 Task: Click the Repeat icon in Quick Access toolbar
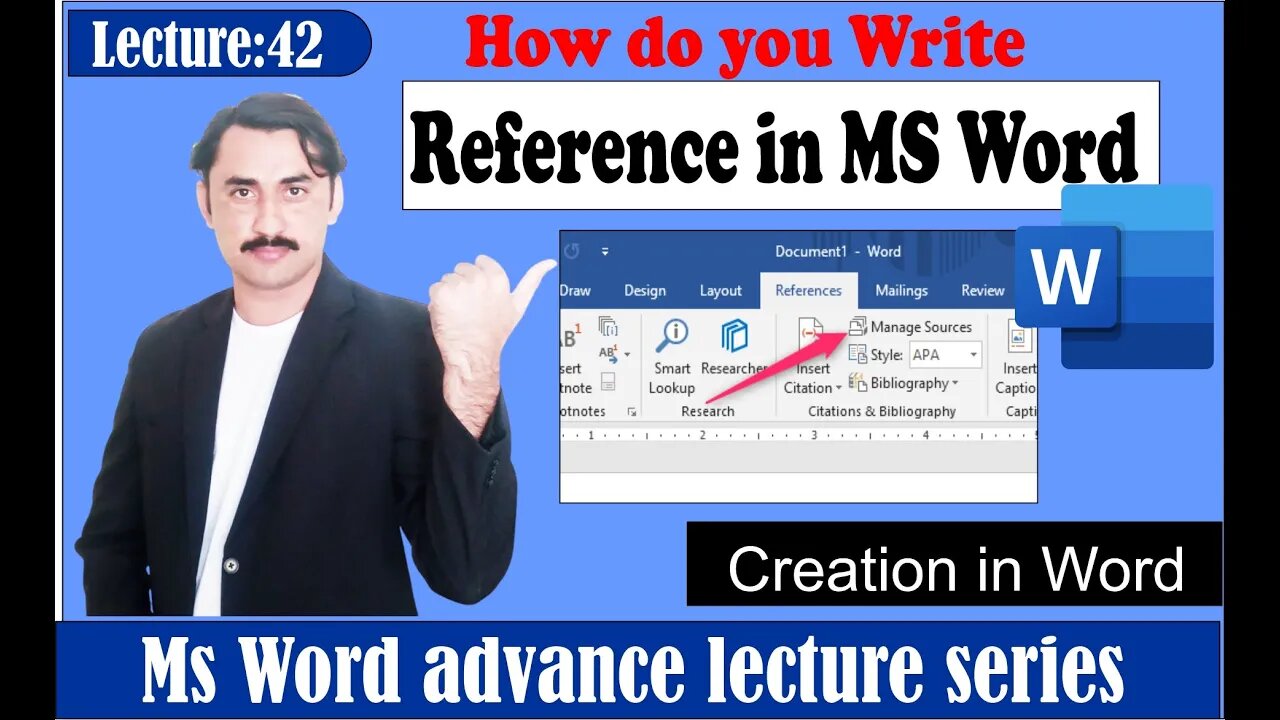point(572,252)
